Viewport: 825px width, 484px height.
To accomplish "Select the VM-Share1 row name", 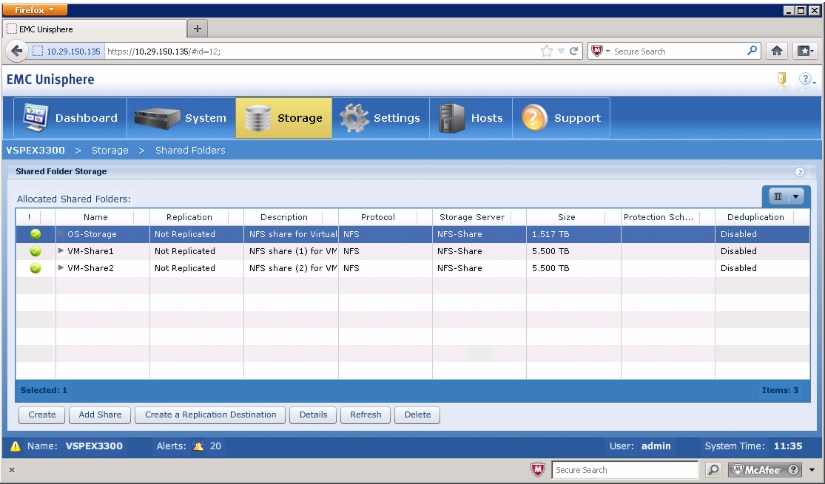I will pos(90,251).
